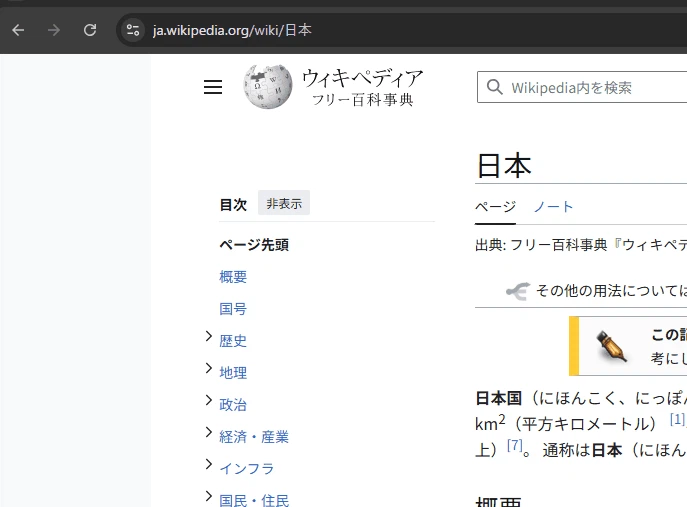This screenshot has width=687, height=507.
Task: Open site information icon in address bar
Action: pos(133,30)
